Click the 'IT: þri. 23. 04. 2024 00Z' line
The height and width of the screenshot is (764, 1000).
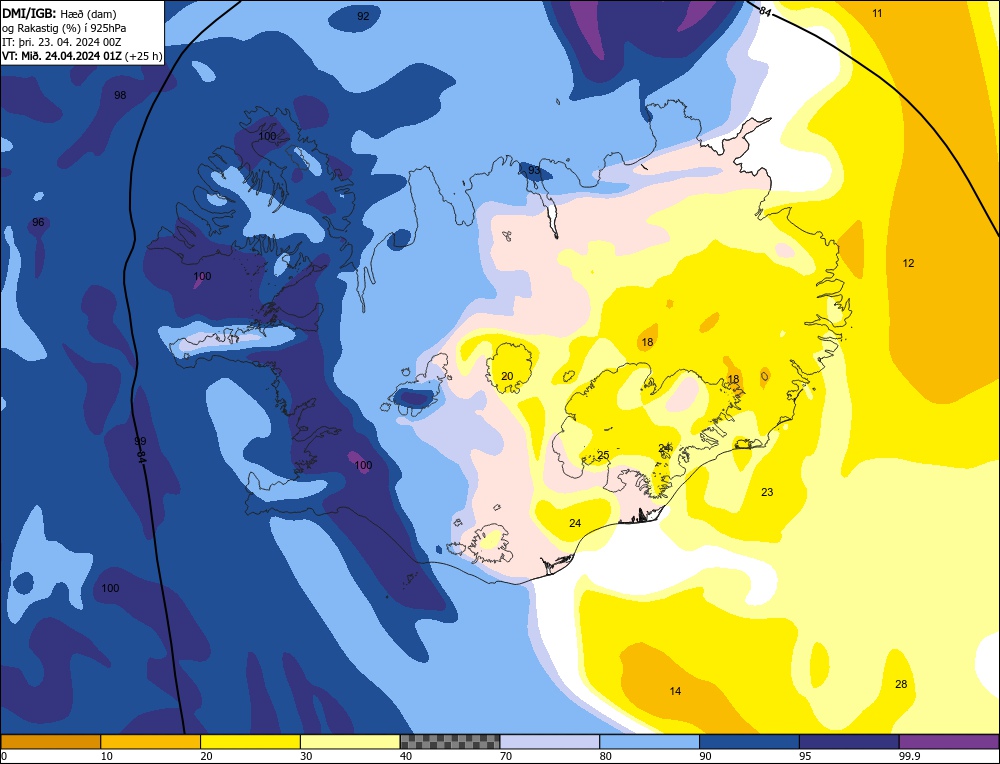pos(61,41)
